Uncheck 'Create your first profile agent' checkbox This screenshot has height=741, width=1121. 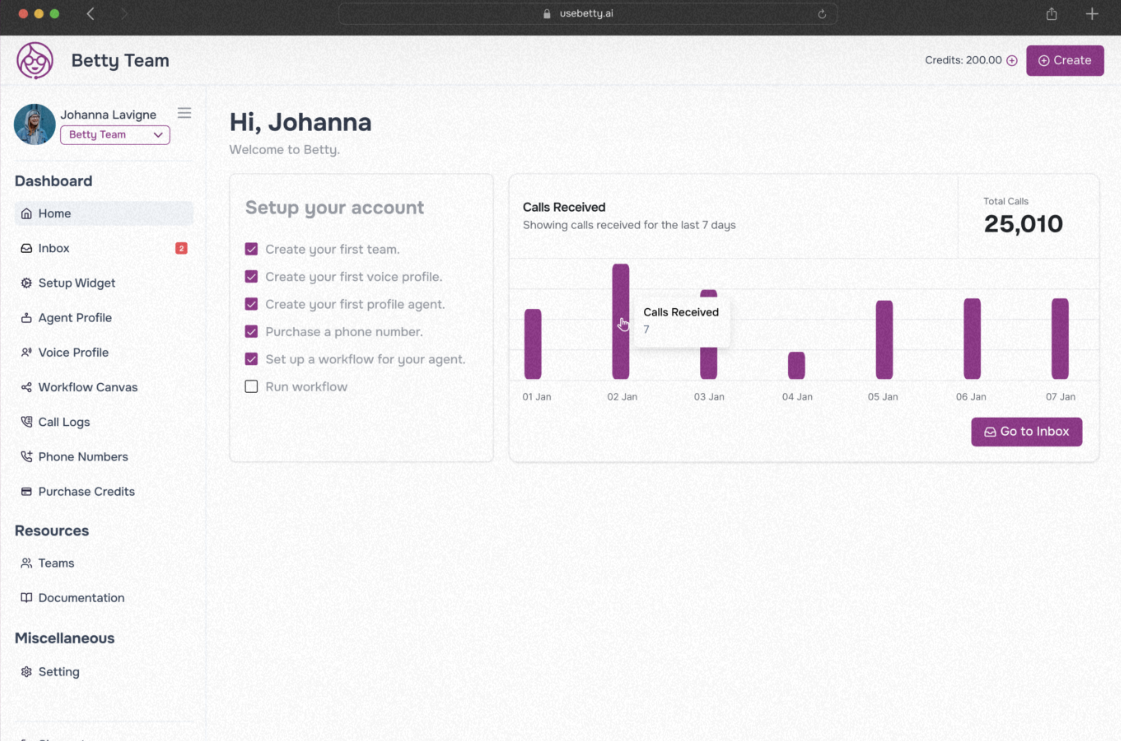pyautogui.click(x=251, y=304)
